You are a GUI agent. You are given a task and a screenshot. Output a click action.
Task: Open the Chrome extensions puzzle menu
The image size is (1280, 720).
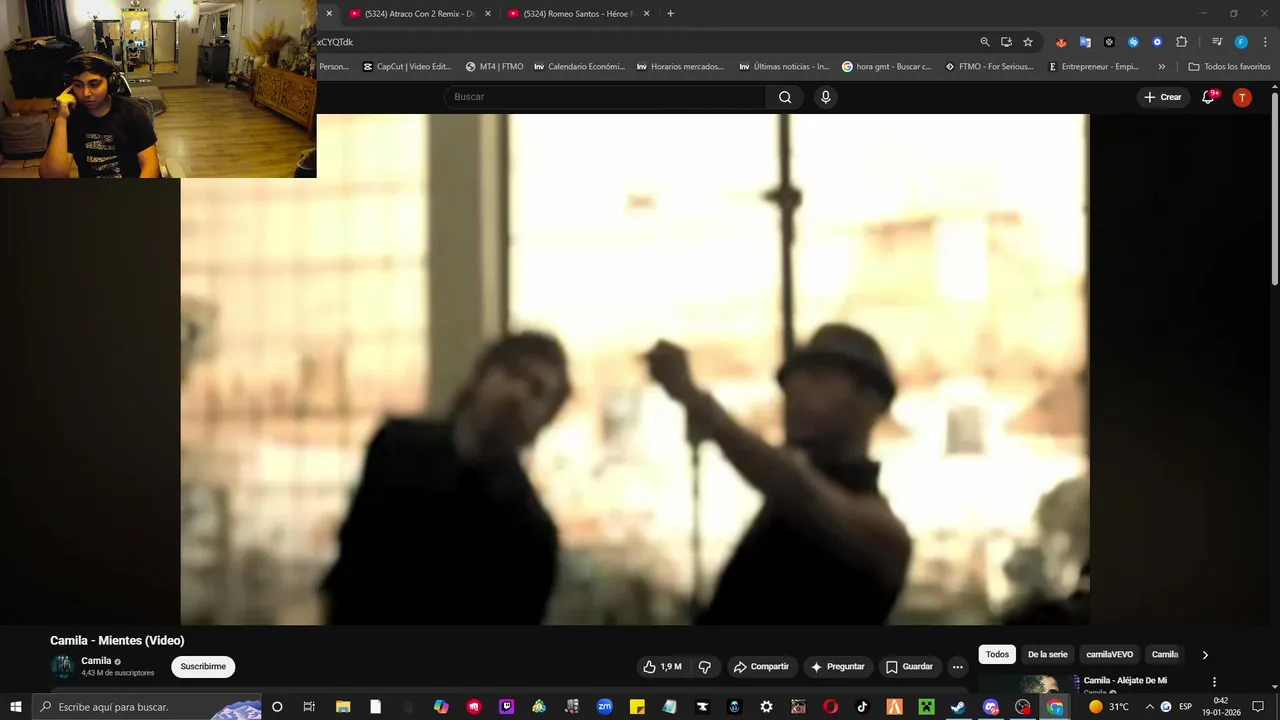pos(1181,42)
